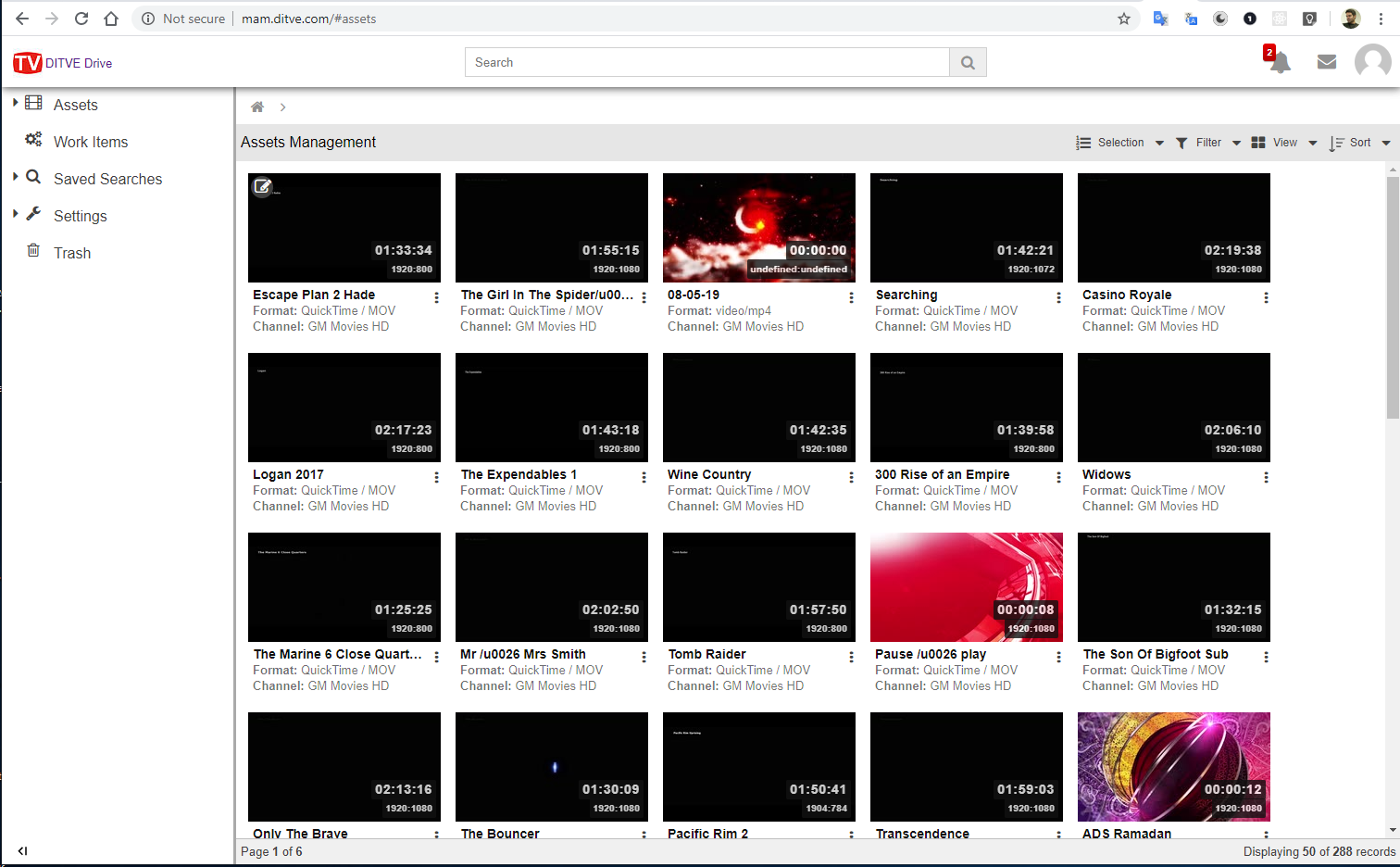This screenshot has height=867, width=1400.
Task: Click 'Displaying 50 of 288 records' text
Action: pos(1319,851)
